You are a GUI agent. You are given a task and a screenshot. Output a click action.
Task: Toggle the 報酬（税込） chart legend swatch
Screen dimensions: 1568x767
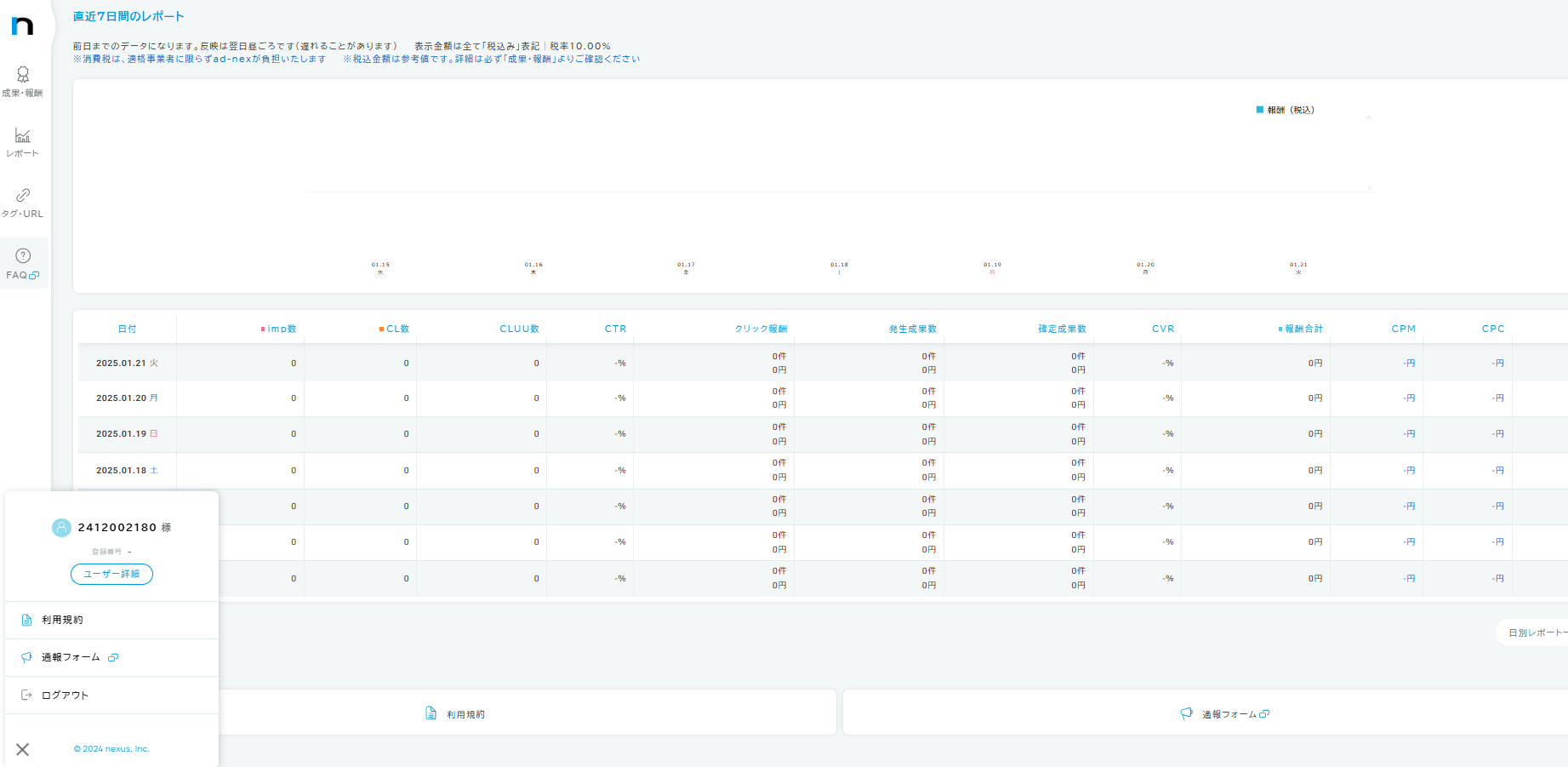tap(1260, 110)
